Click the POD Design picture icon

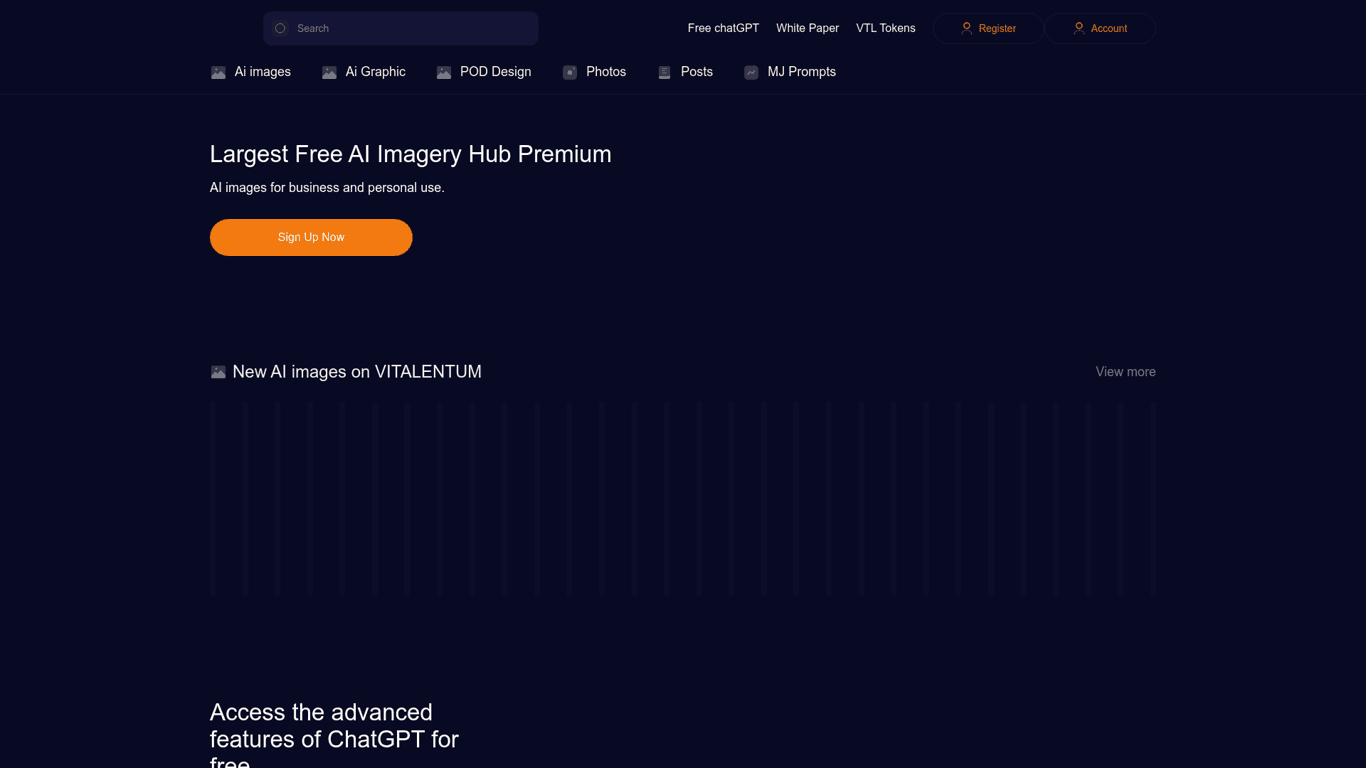pos(444,73)
